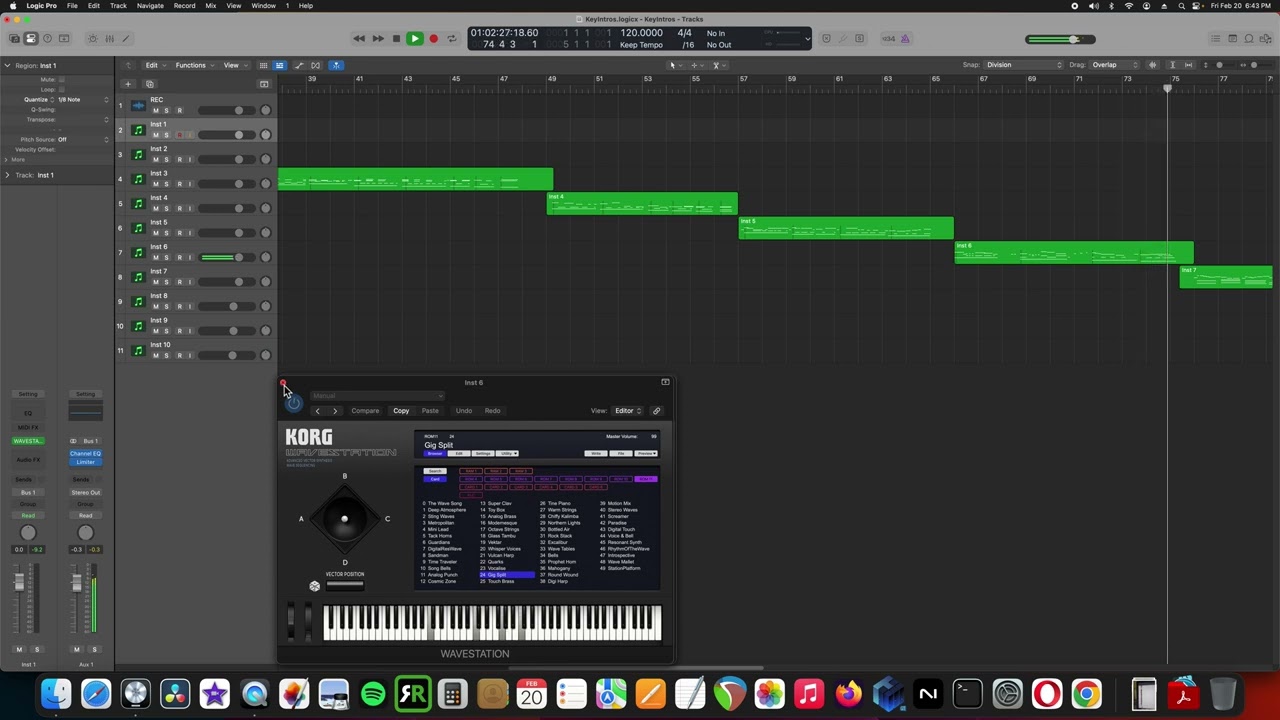Rewind using the transport rewind button
Viewport: 1280px width, 720px height.
[359, 39]
